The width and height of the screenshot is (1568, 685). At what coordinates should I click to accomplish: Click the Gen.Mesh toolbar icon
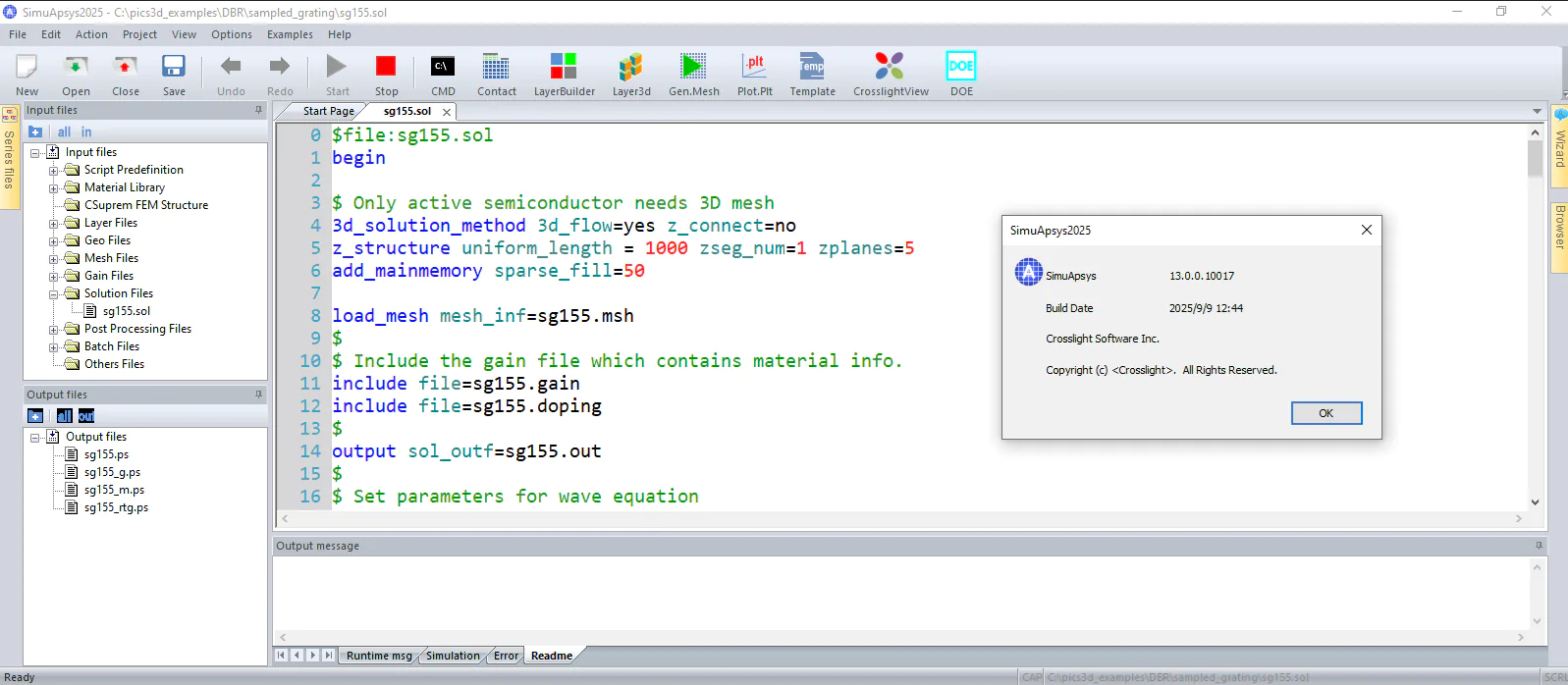[x=693, y=67]
